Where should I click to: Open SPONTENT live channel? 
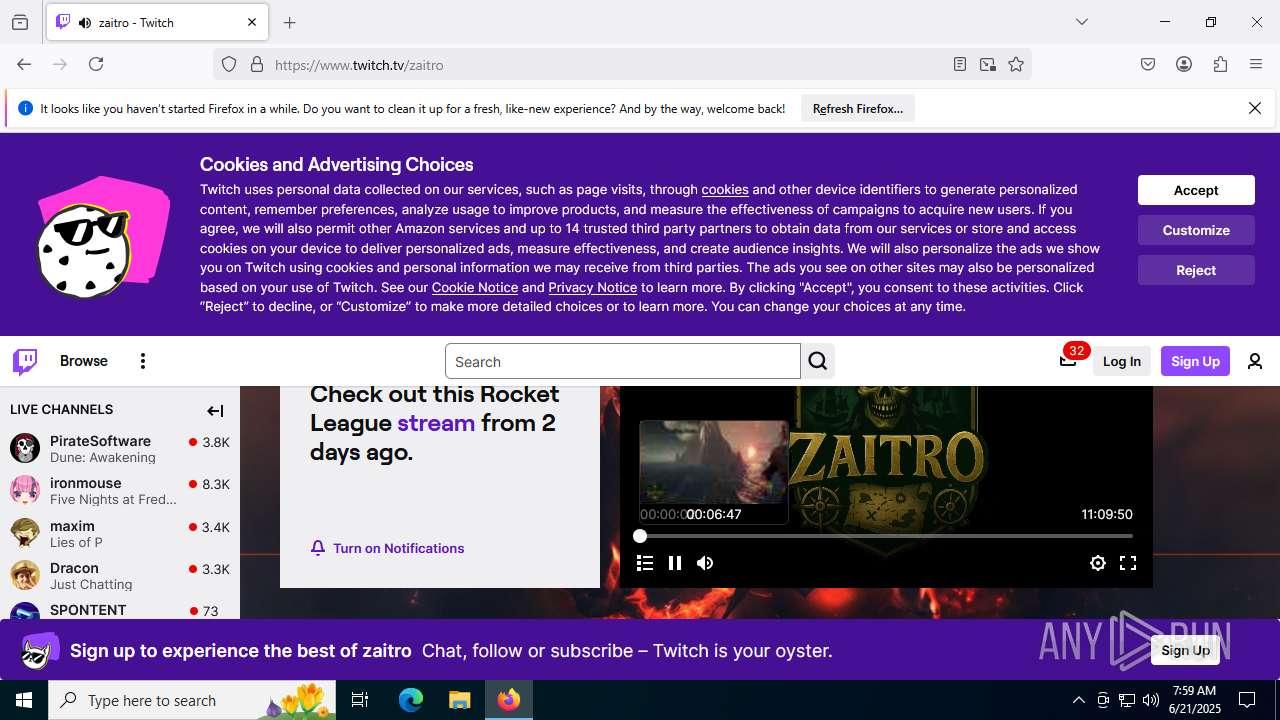[x=120, y=610]
